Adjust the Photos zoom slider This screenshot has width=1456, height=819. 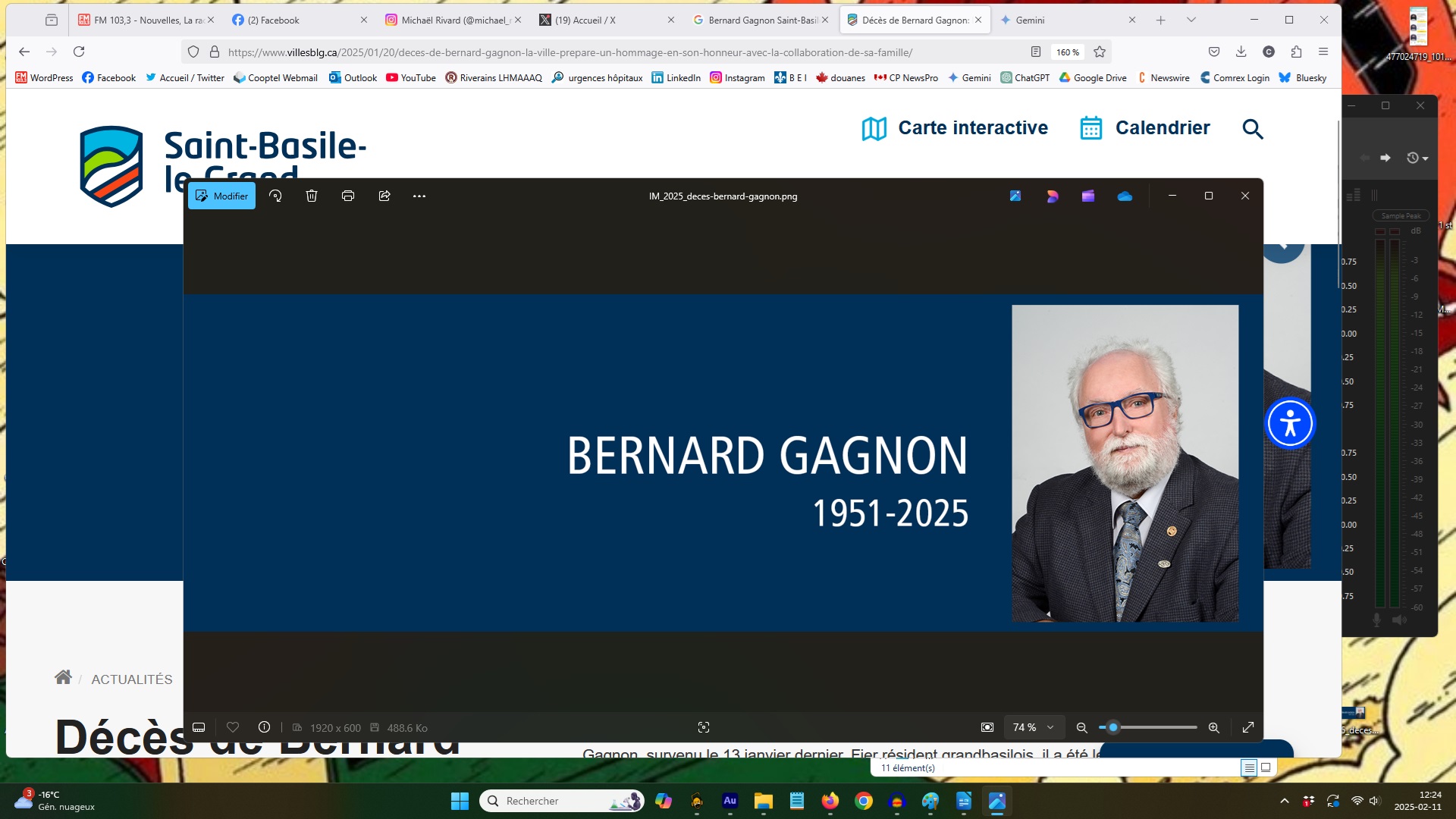(x=1113, y=727)
